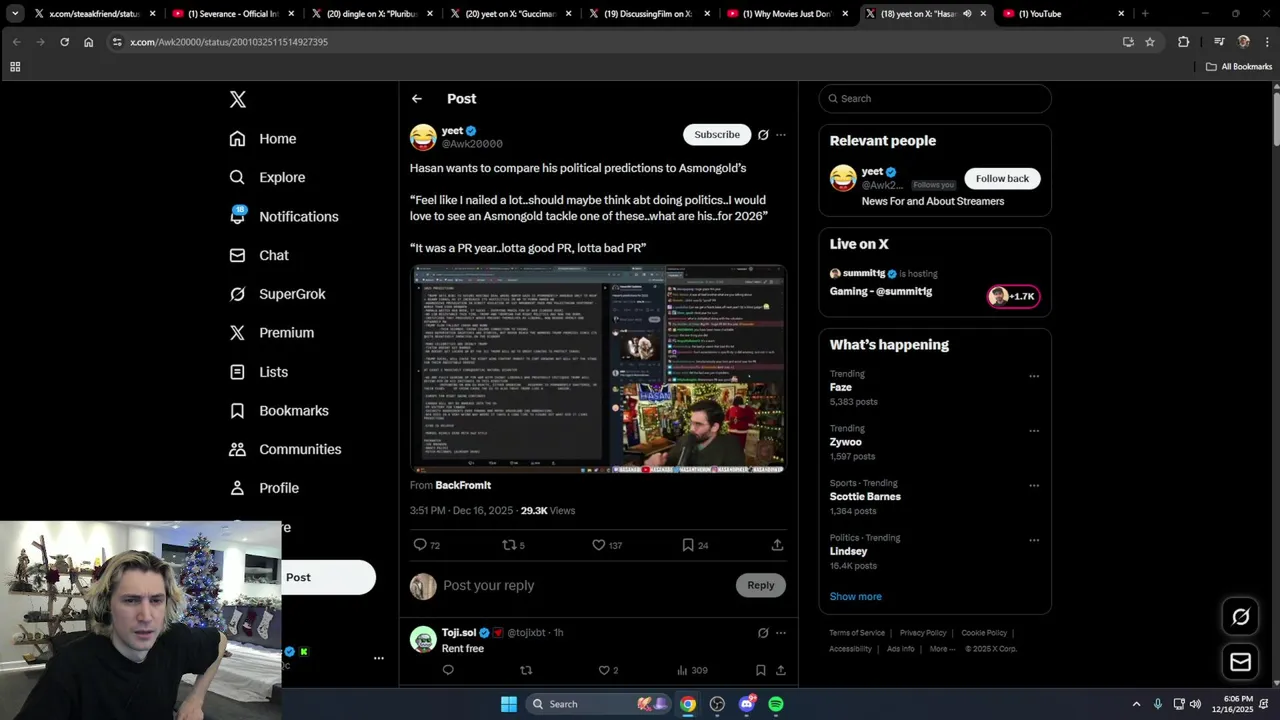Click the back arrow next to Post
Screen dimensions: 1280x720
click(x=417, y=99)
